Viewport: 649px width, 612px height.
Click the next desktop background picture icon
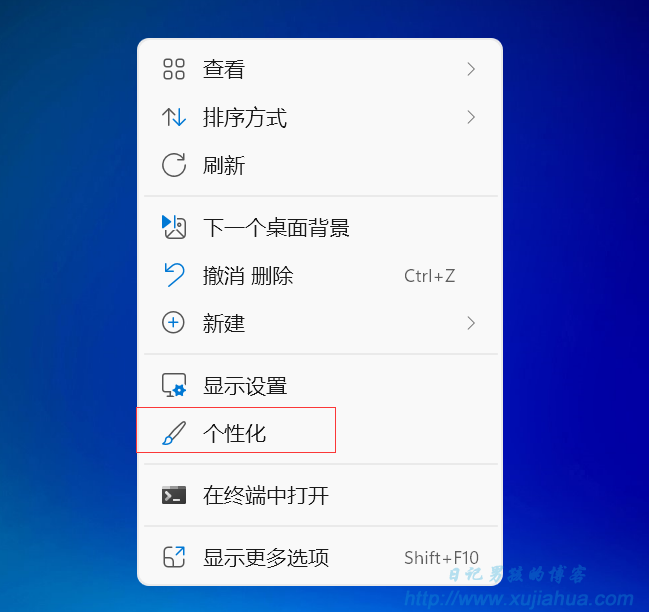[x=174, y=227]
